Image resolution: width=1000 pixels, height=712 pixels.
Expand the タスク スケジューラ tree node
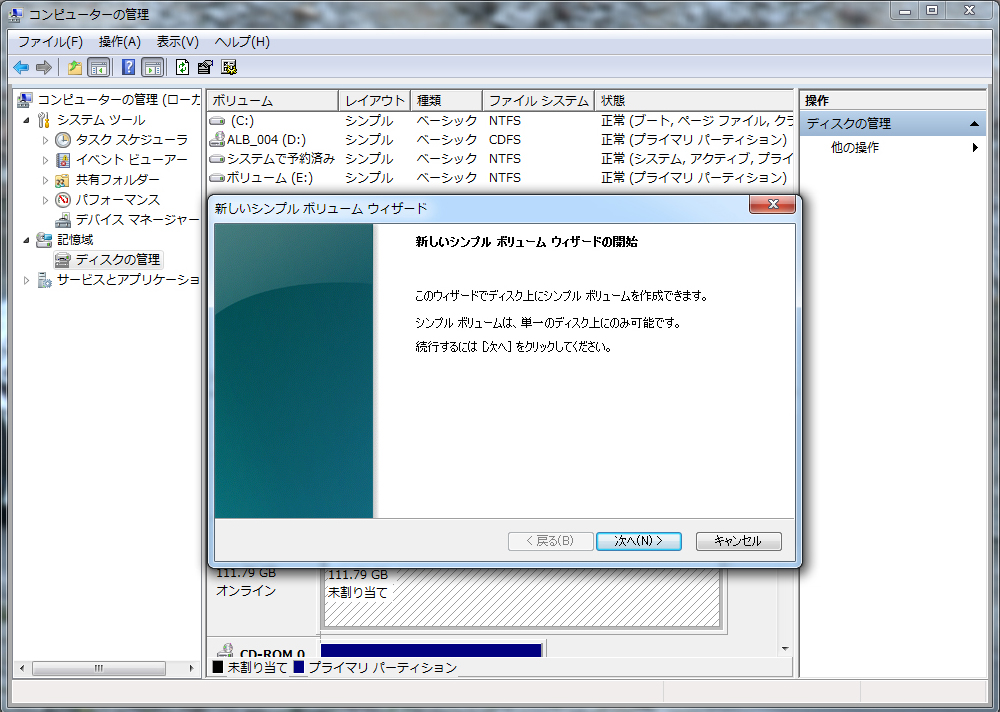point(46,140)
